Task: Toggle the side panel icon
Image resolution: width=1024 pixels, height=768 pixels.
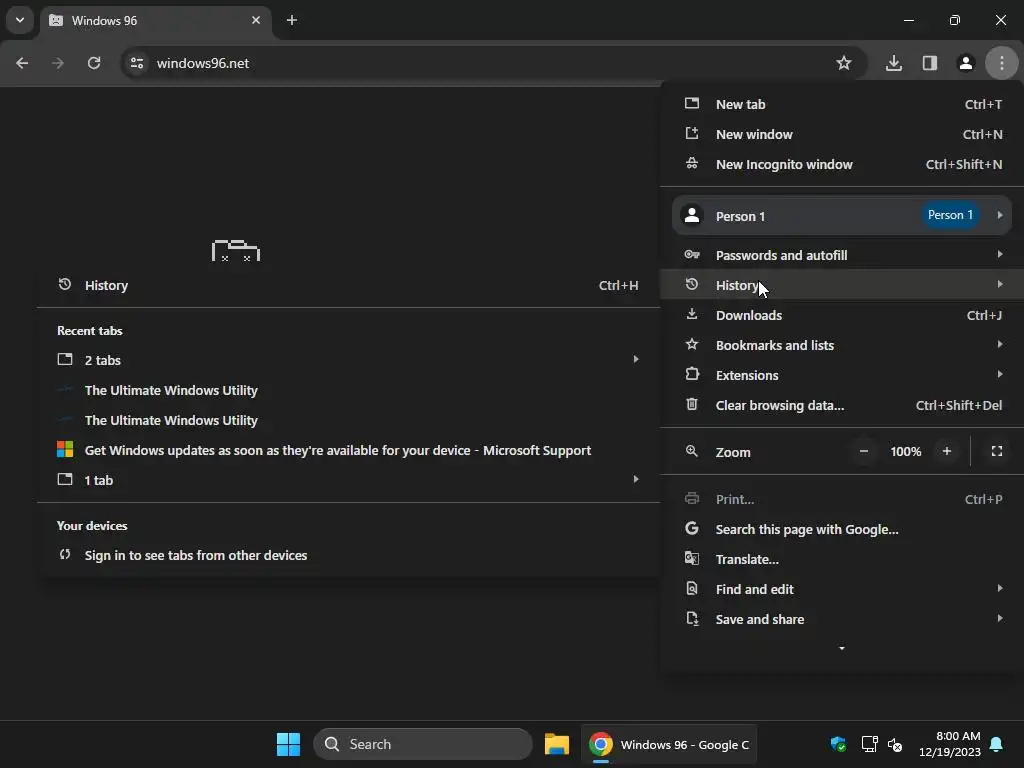Action: [929, 63]
